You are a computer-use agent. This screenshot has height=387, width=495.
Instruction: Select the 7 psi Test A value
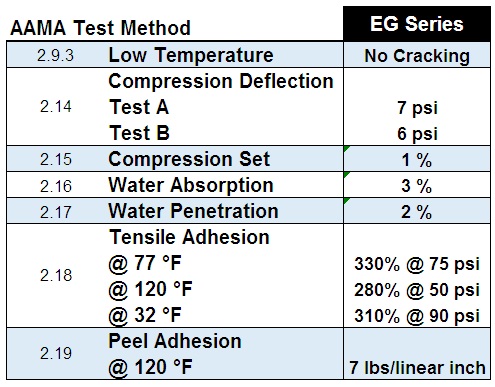pyautogui.click(x=417, y=108)
